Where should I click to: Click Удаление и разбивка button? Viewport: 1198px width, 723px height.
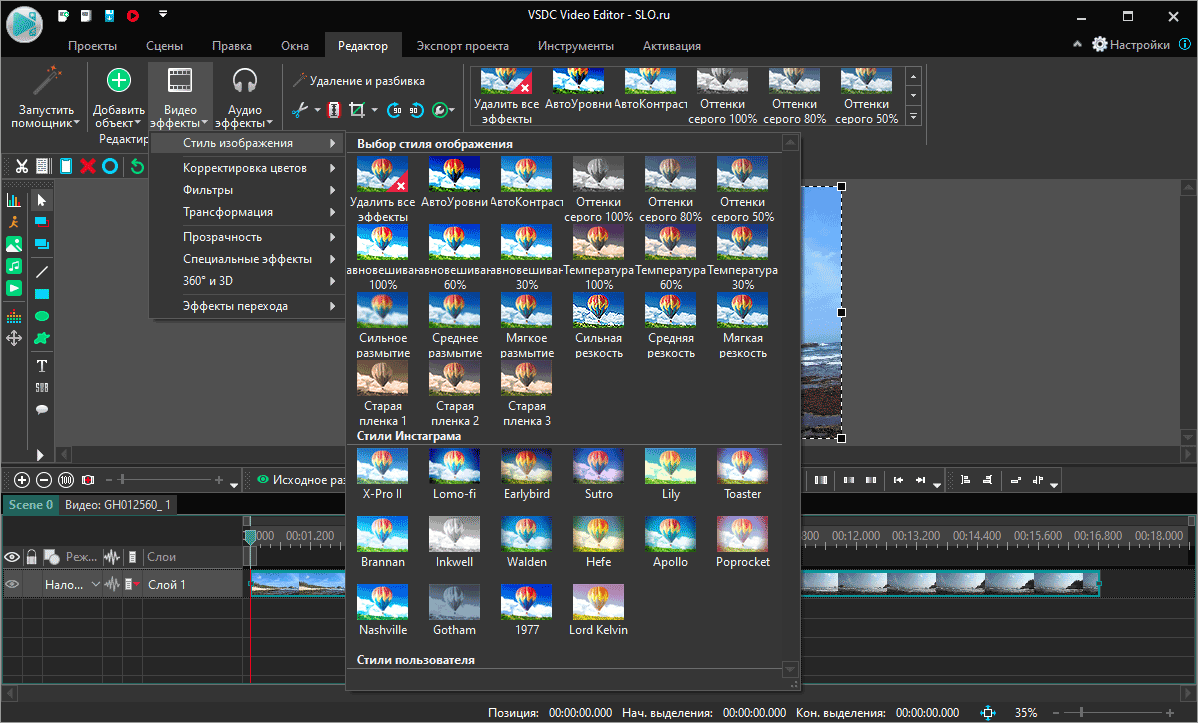[x=358, y=81]
